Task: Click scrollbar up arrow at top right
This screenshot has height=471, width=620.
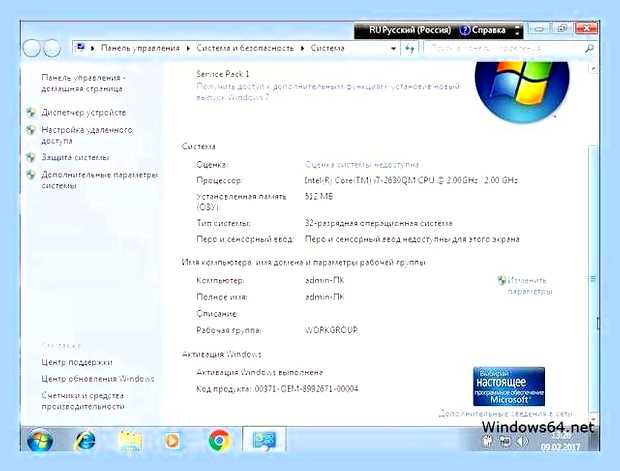Action: (x=593, y=68)
